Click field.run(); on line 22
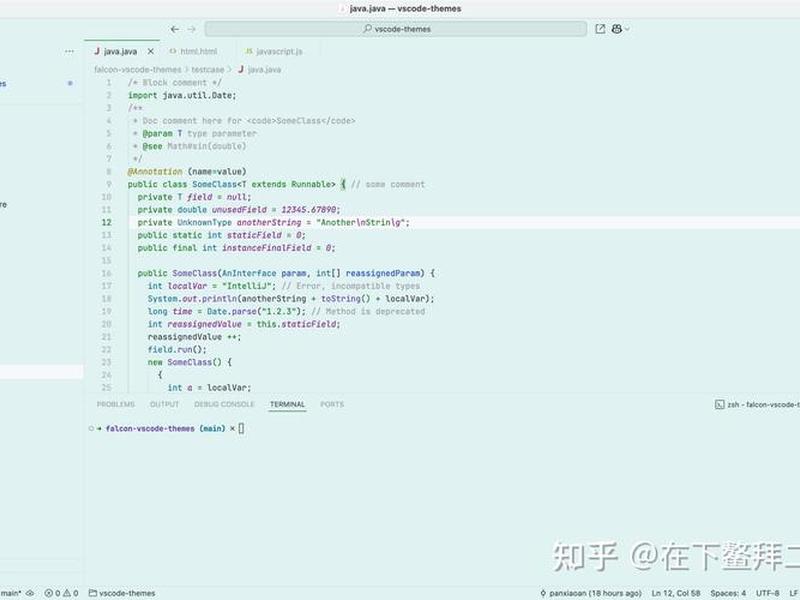The width and height of the screenshot is (800, 600). (x=177, y=350)
